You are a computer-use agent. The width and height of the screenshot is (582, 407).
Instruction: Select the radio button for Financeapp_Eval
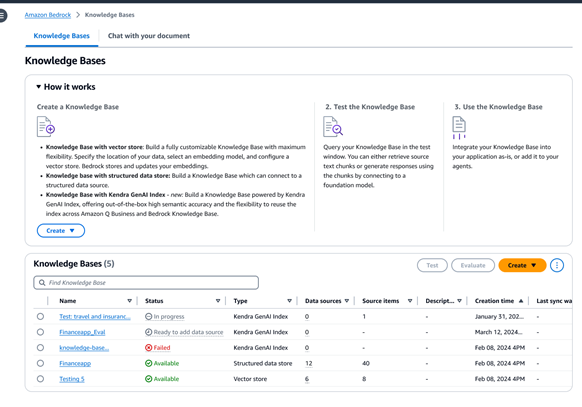(40, 332)
